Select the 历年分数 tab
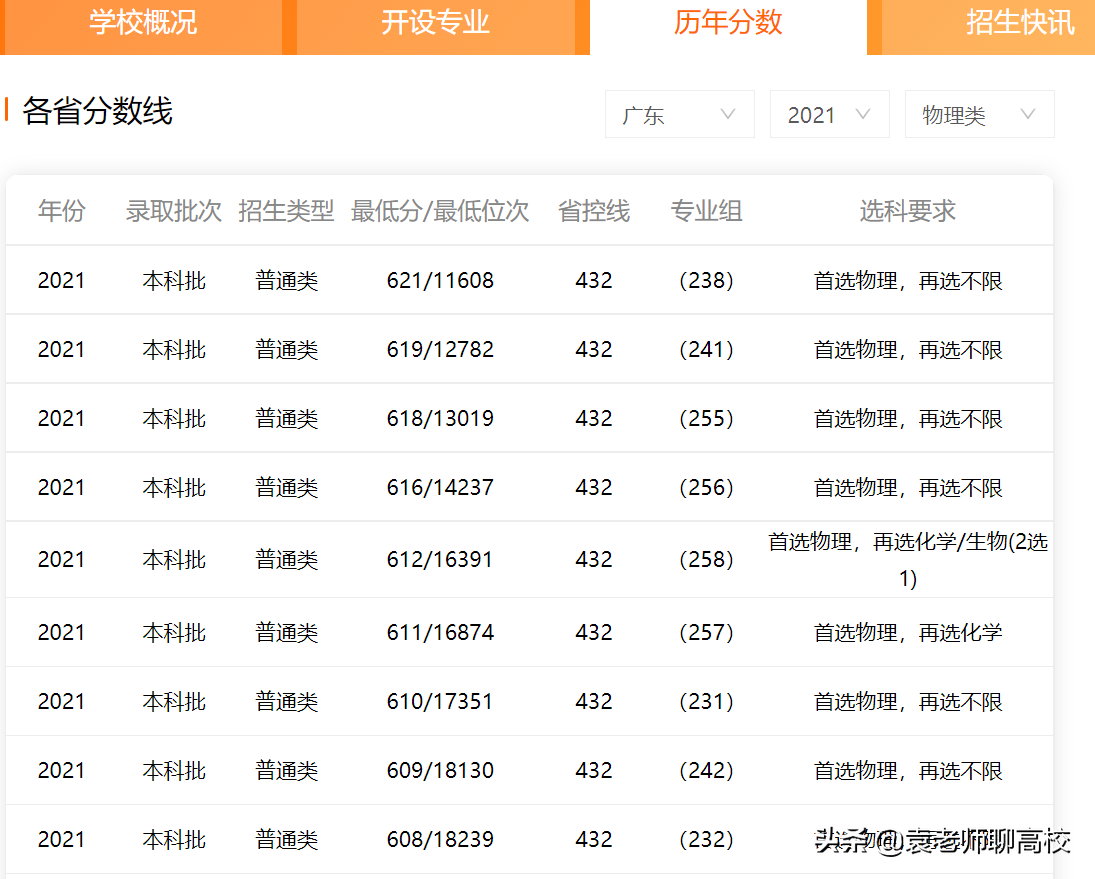The height and width of the screenshot is (879, 1095). coord(728,24)
